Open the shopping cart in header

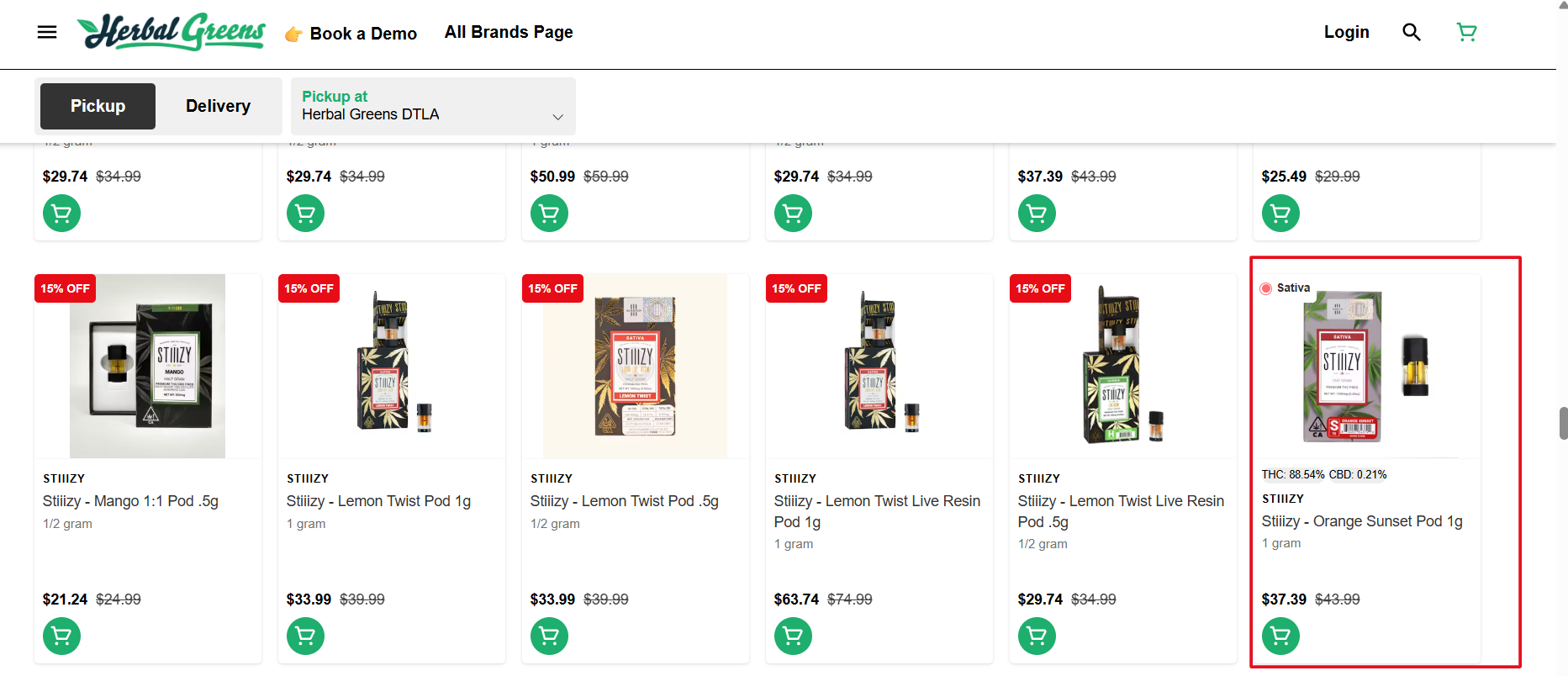1466,32
